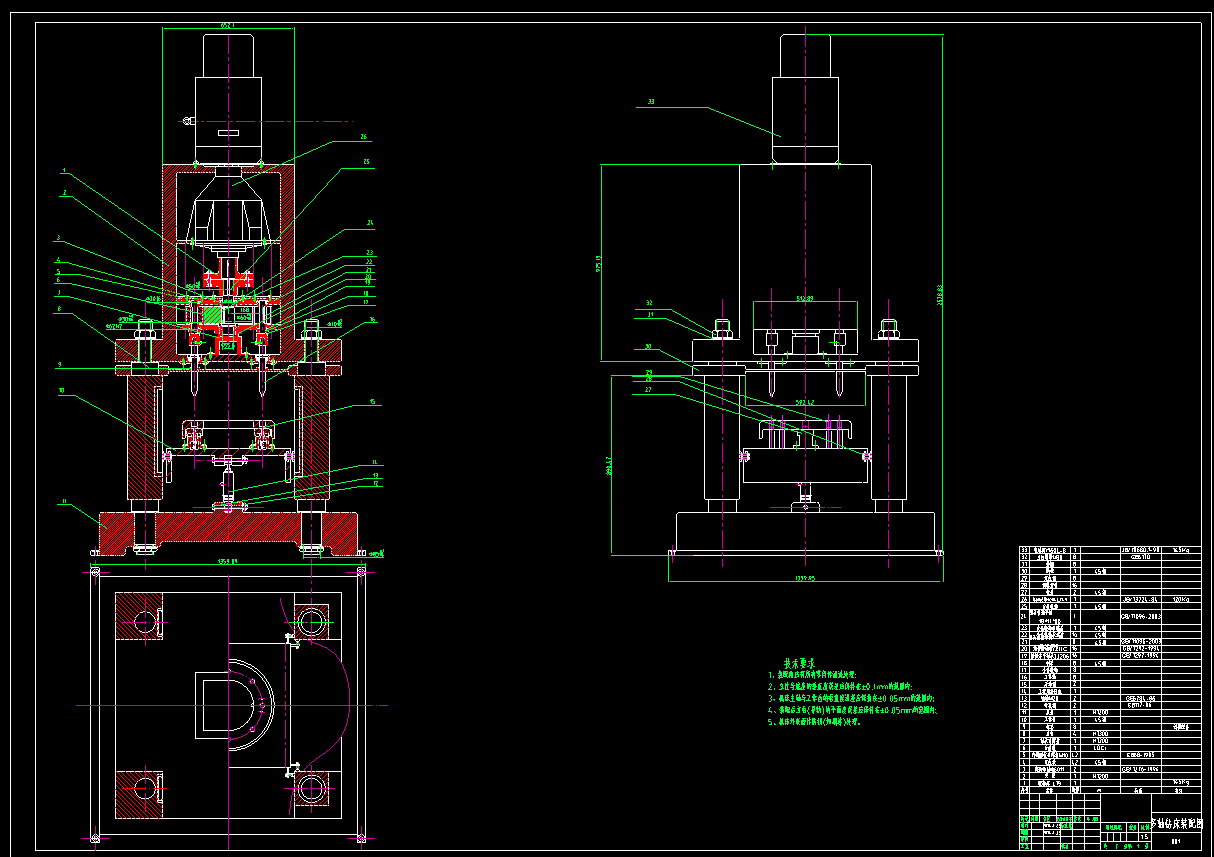Select callout number 9 in the section view
The image size is (1214, 857).
point(60,364)
